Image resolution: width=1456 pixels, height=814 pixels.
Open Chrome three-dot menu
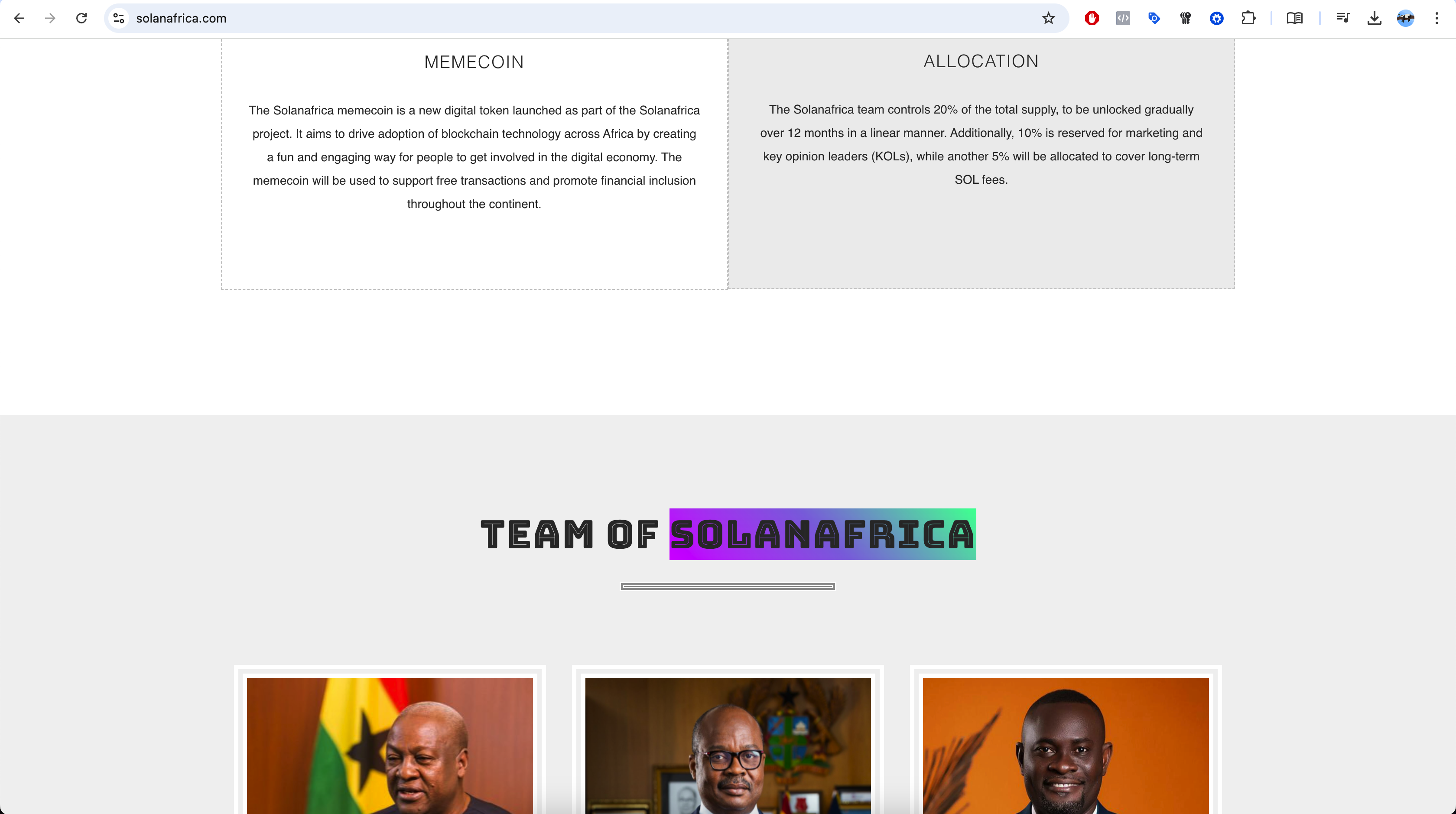tap(1437, 18)
